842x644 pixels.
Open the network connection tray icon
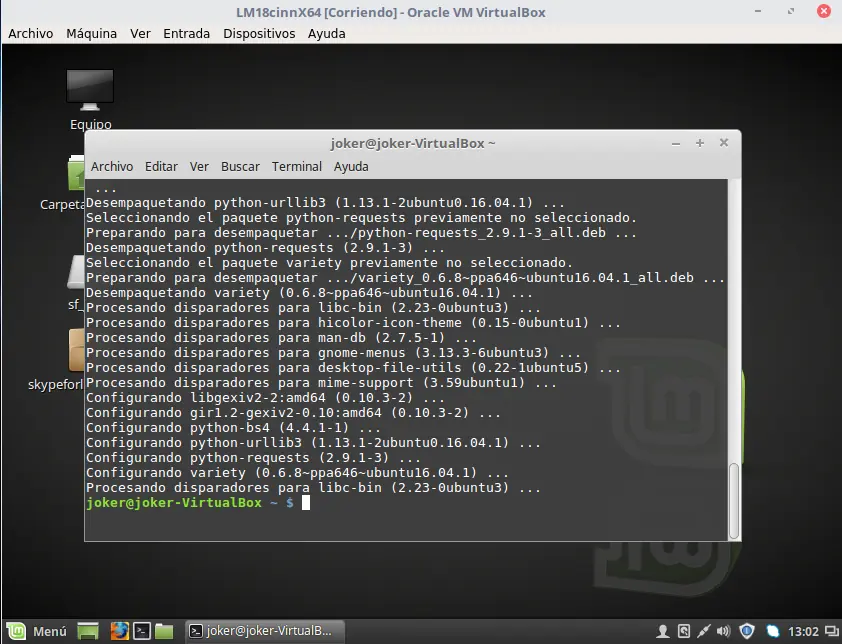[703, 631]
